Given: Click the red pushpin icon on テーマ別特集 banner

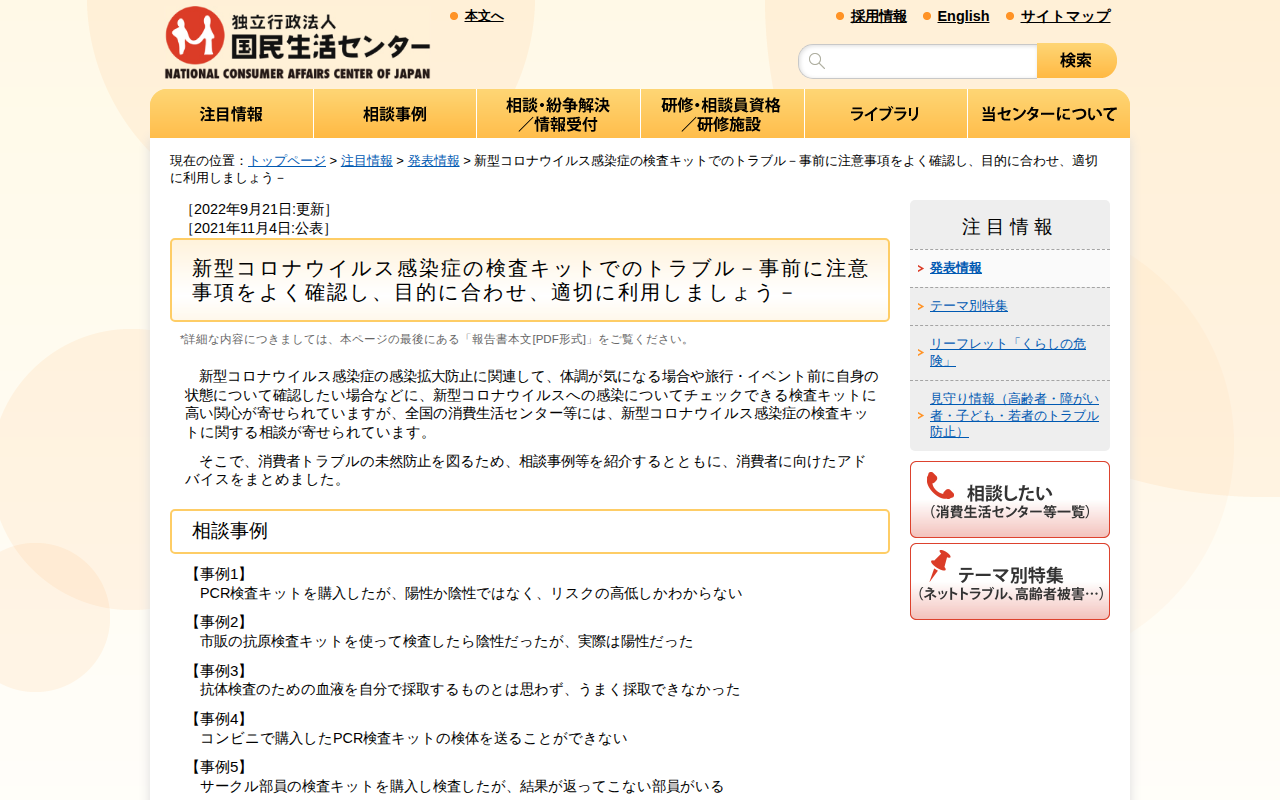Looking at the screenshot, I should (939, 566).
